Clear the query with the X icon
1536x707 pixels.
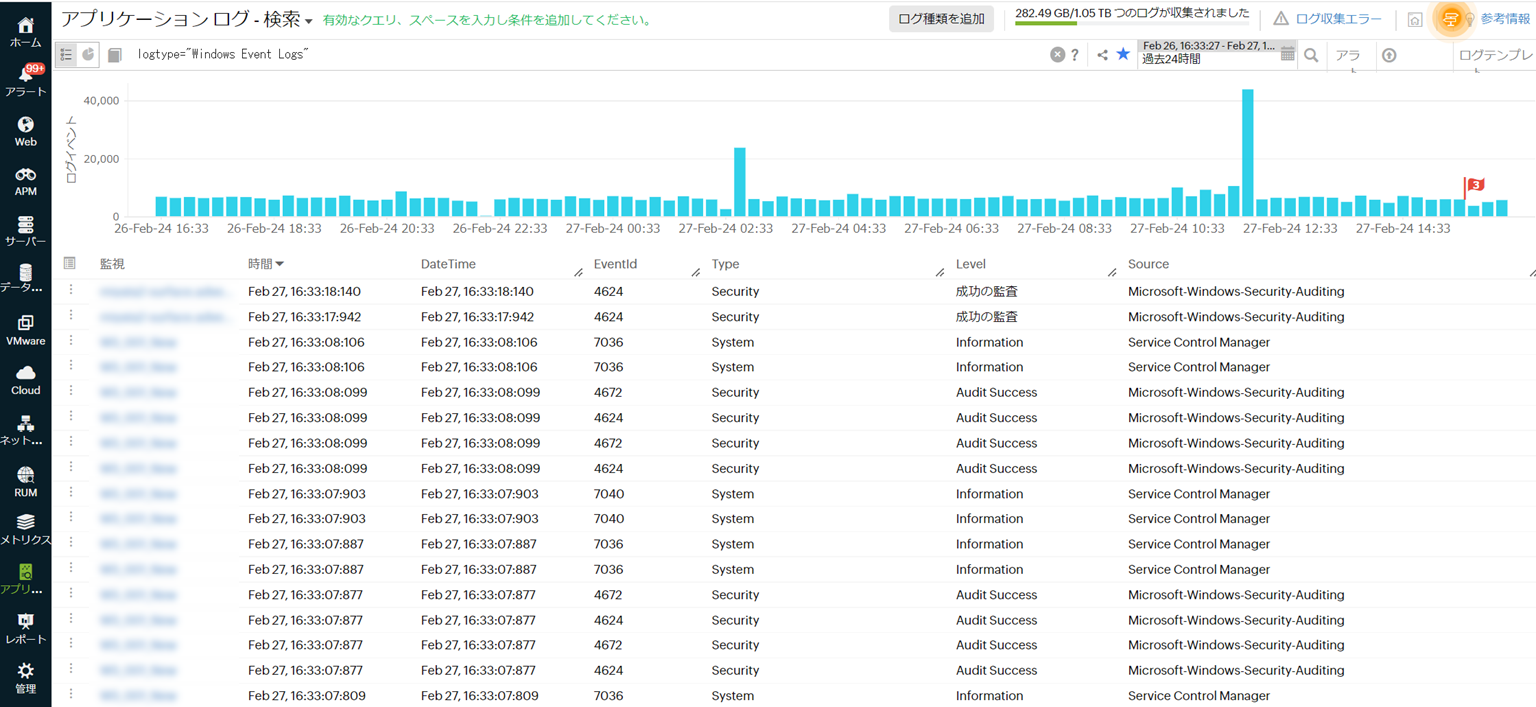point(1057,55)
